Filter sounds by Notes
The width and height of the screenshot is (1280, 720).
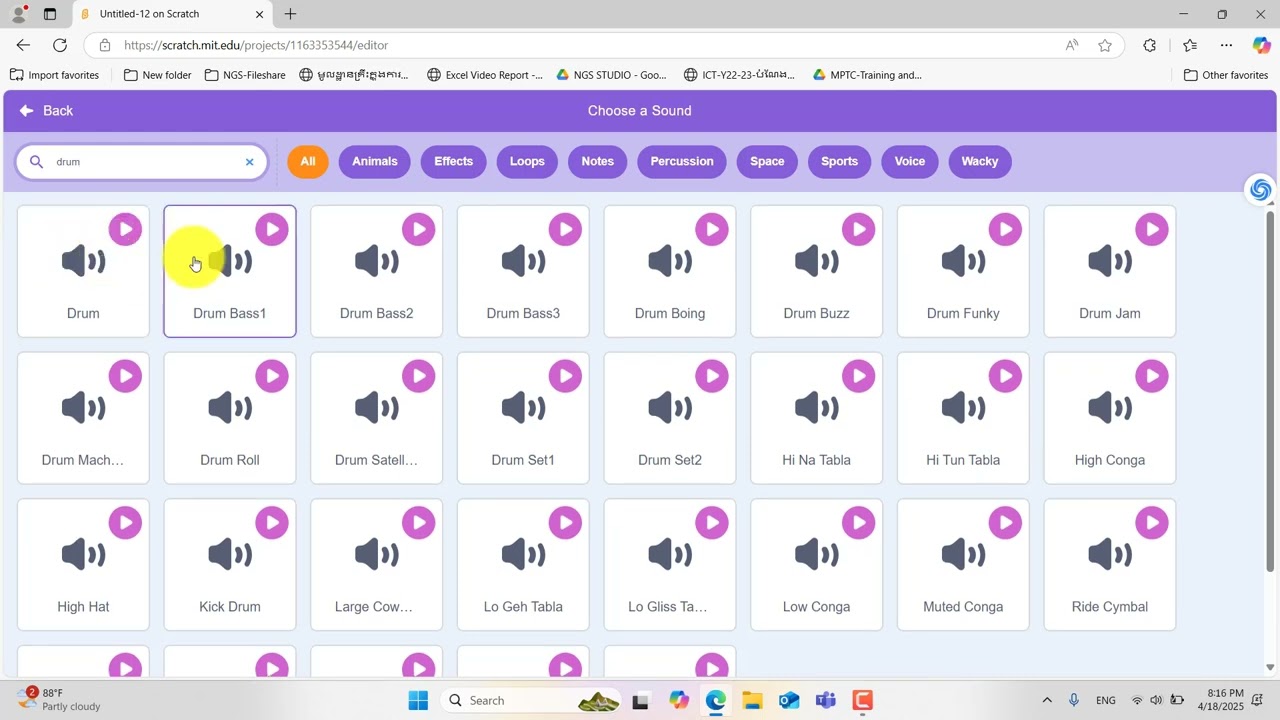[x=598, y=161]
